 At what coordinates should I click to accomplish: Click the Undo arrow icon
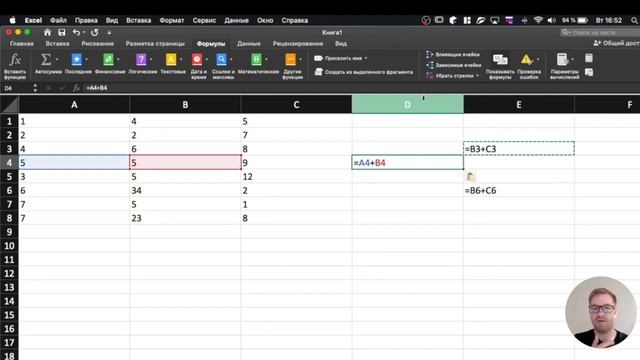pos(76,32)
